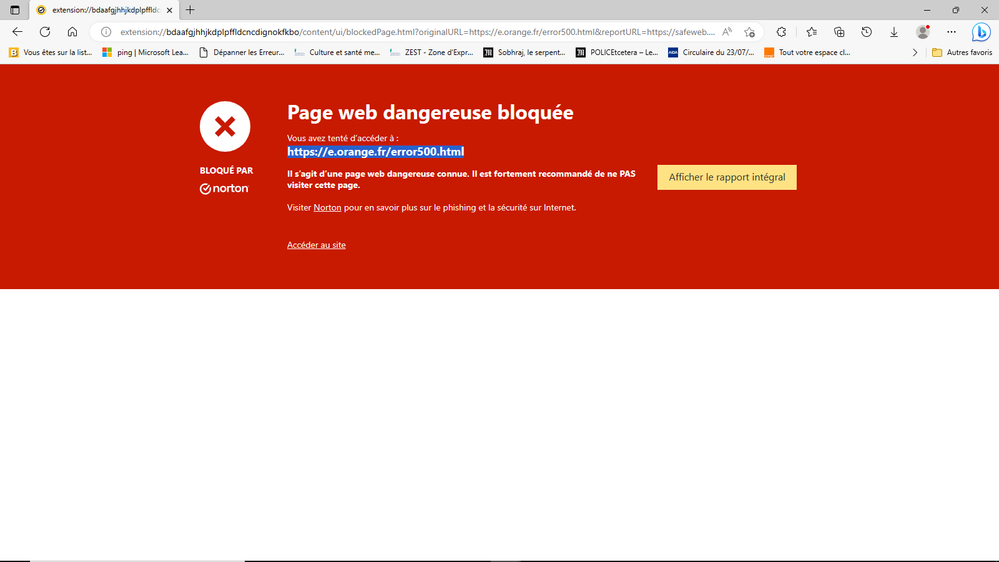This screenshot has width=999, height=562.
Task: Open 'Circulaire du 23/07/...' bookmark
Action: [x=711, y=52]
